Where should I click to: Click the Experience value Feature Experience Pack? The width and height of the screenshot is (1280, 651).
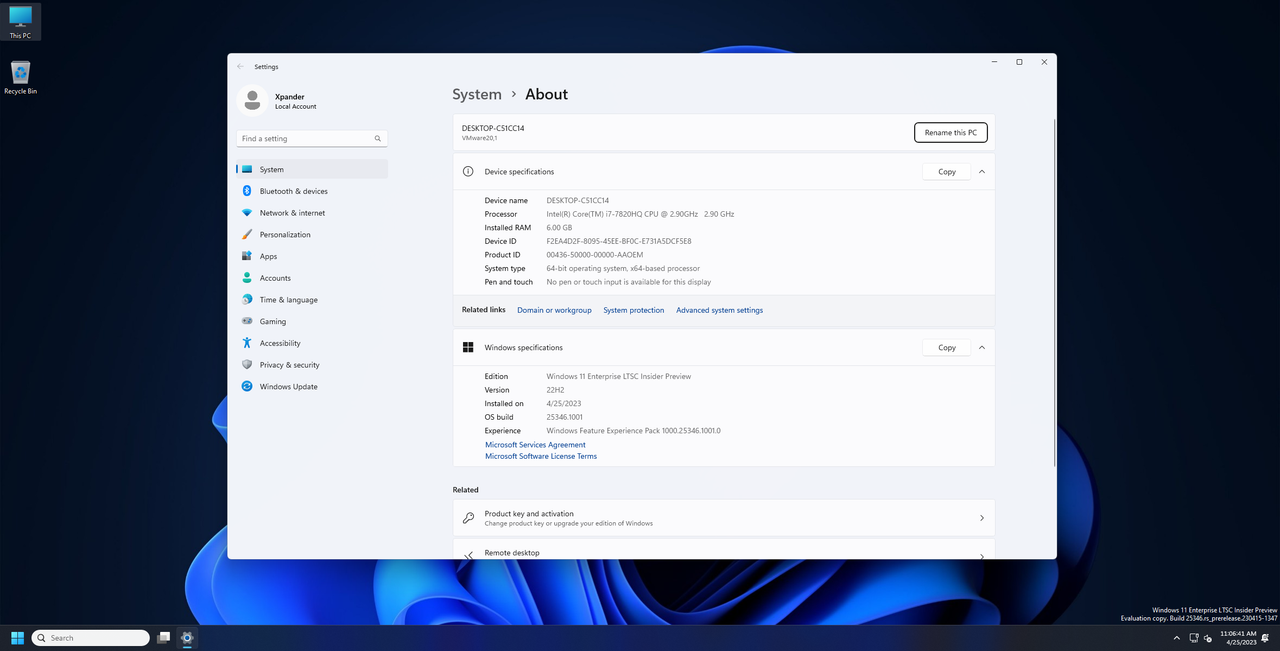click(633, 431)
